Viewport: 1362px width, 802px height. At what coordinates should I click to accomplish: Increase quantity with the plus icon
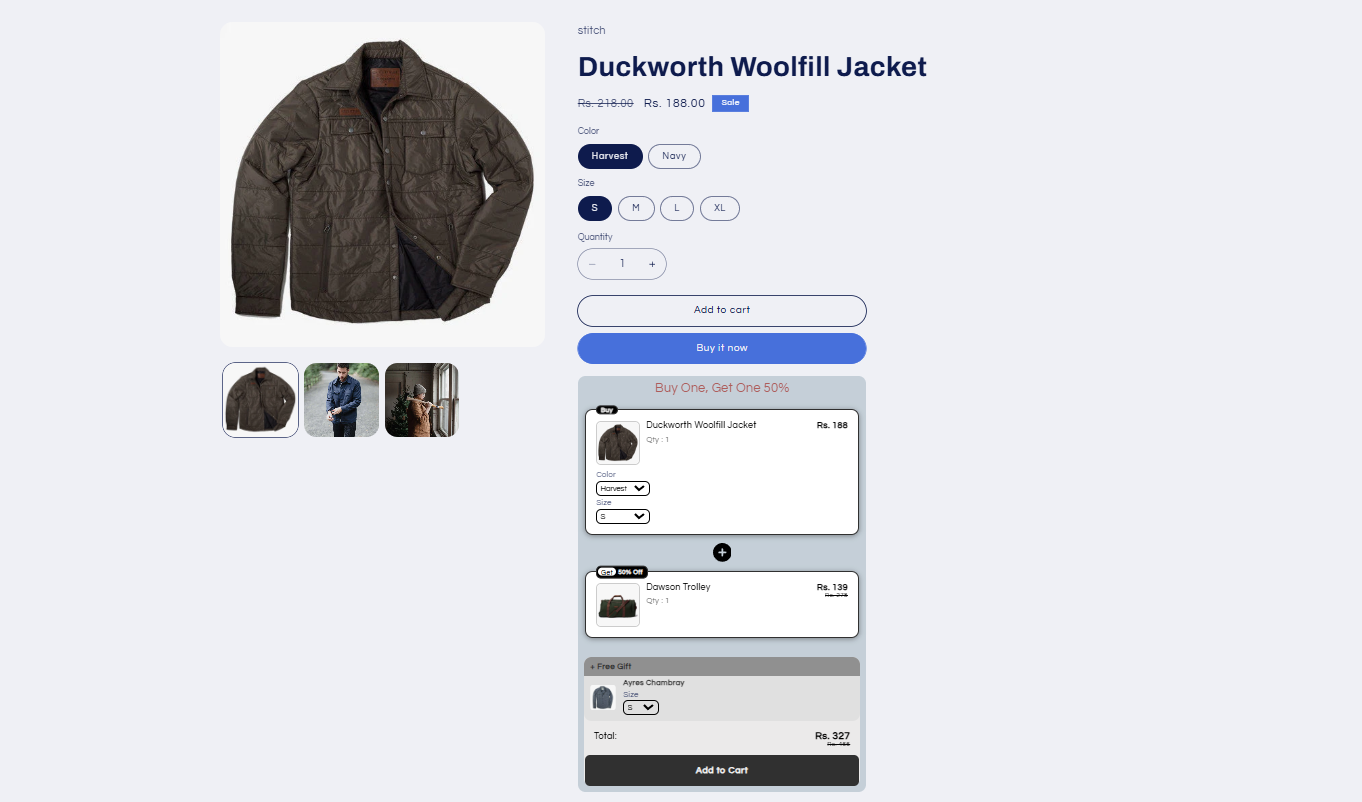coord(652,264)
